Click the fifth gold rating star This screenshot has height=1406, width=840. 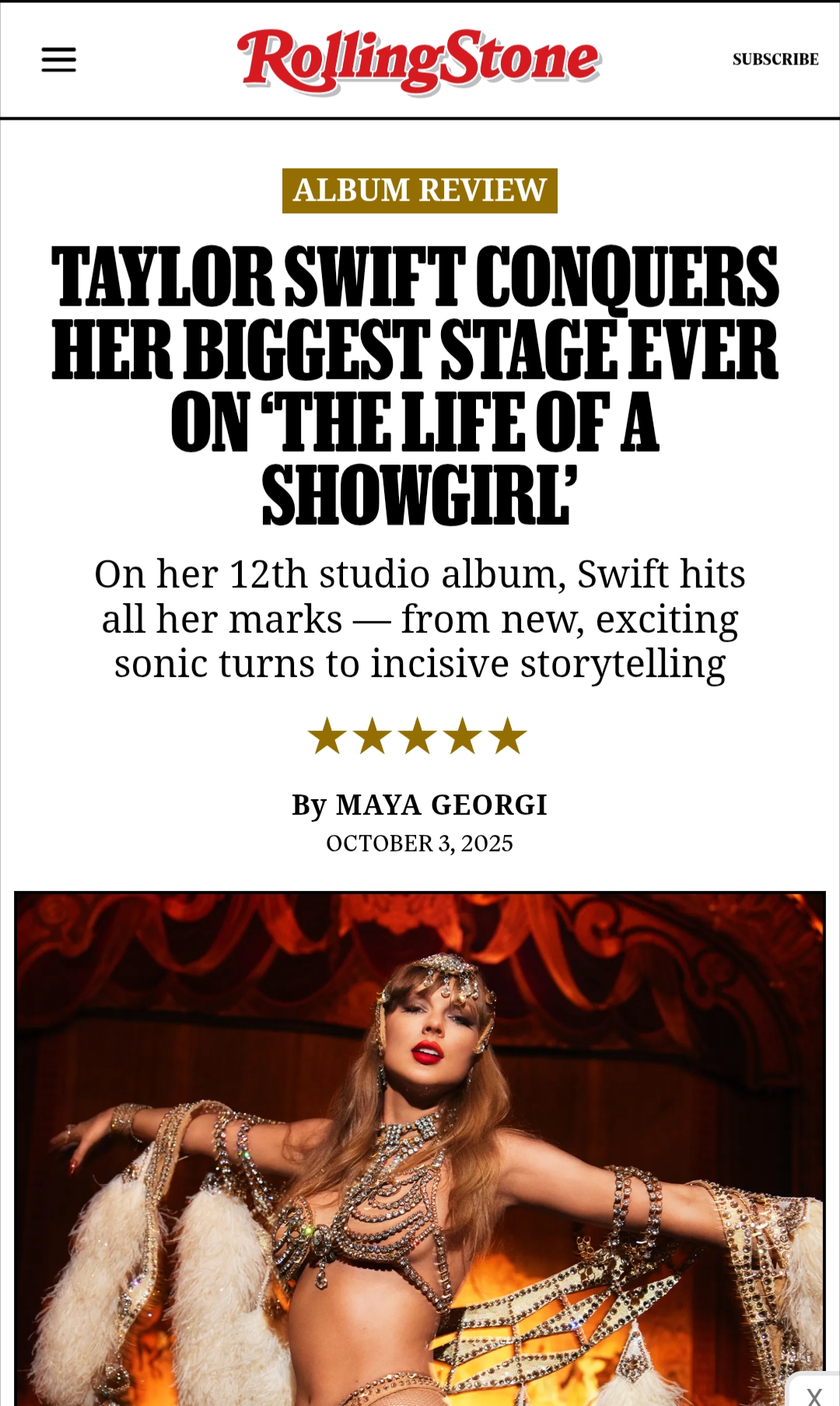coord(509,736)
